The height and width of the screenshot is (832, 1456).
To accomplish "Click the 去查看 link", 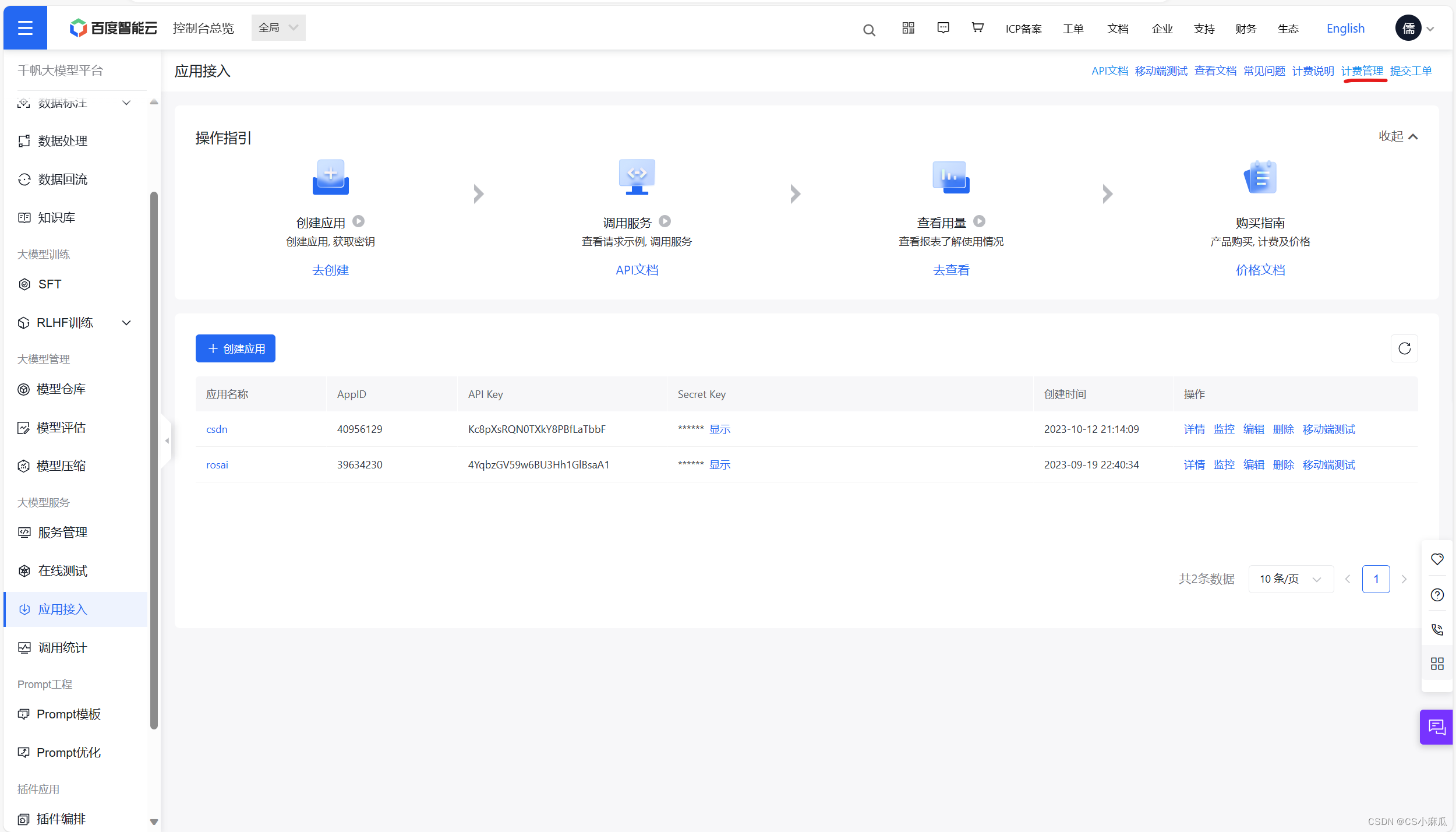I will [x=951, y=270].
